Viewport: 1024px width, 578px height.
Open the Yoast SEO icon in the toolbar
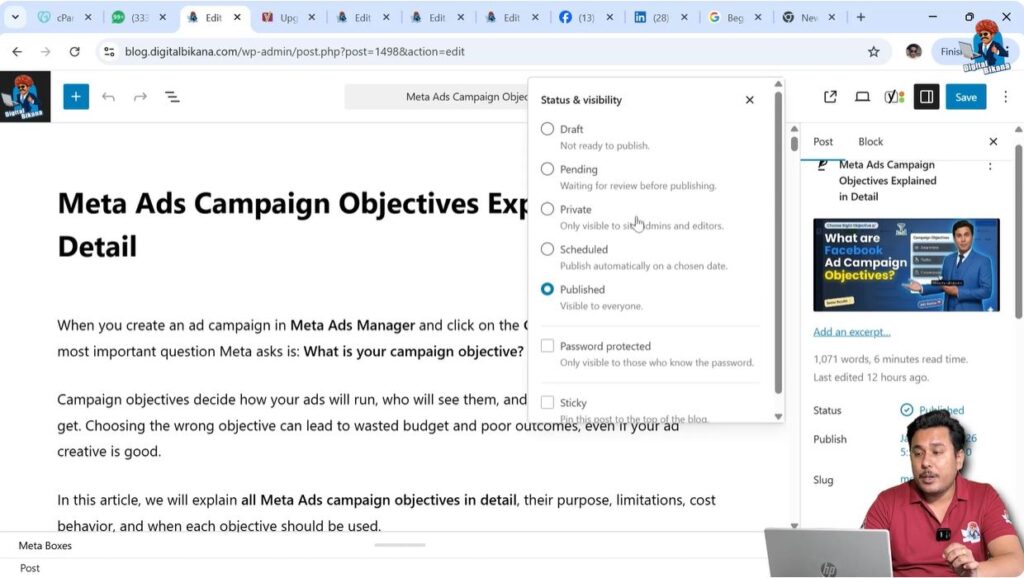(x=891, y=96)
